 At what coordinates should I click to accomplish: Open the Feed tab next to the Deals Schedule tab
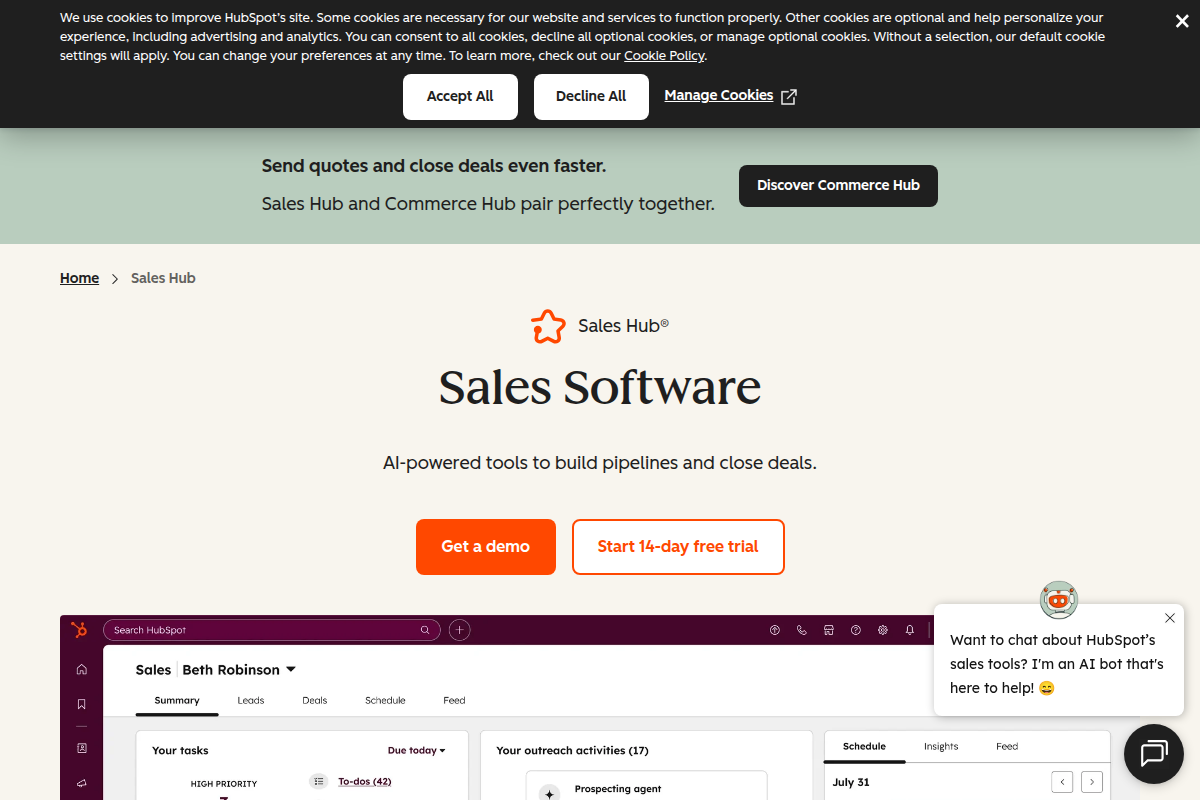point(455,701)
